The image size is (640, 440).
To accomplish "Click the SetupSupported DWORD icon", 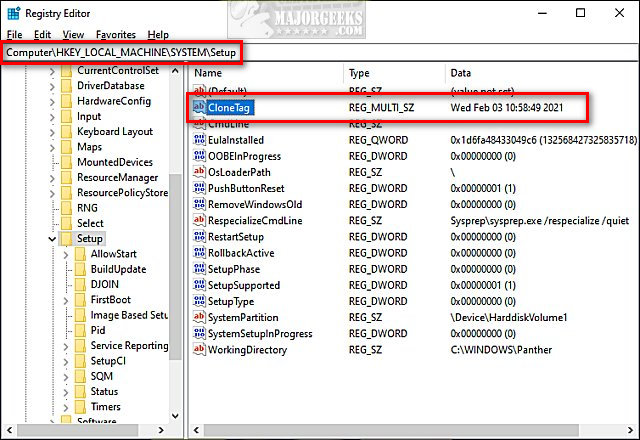I will point(199,285).
